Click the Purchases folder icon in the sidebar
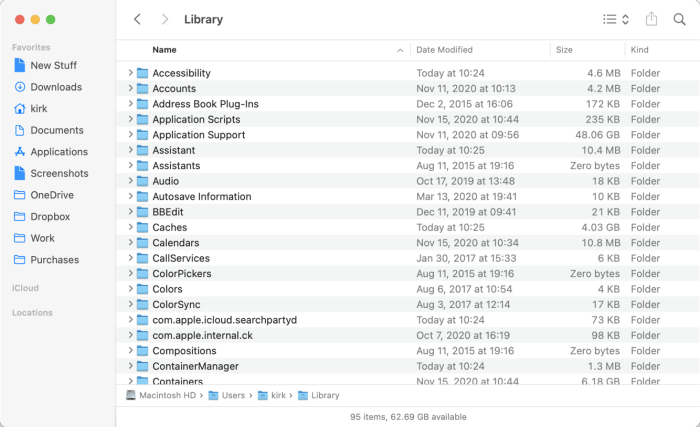Screen dimensions: 700x427 coord(20,260)
